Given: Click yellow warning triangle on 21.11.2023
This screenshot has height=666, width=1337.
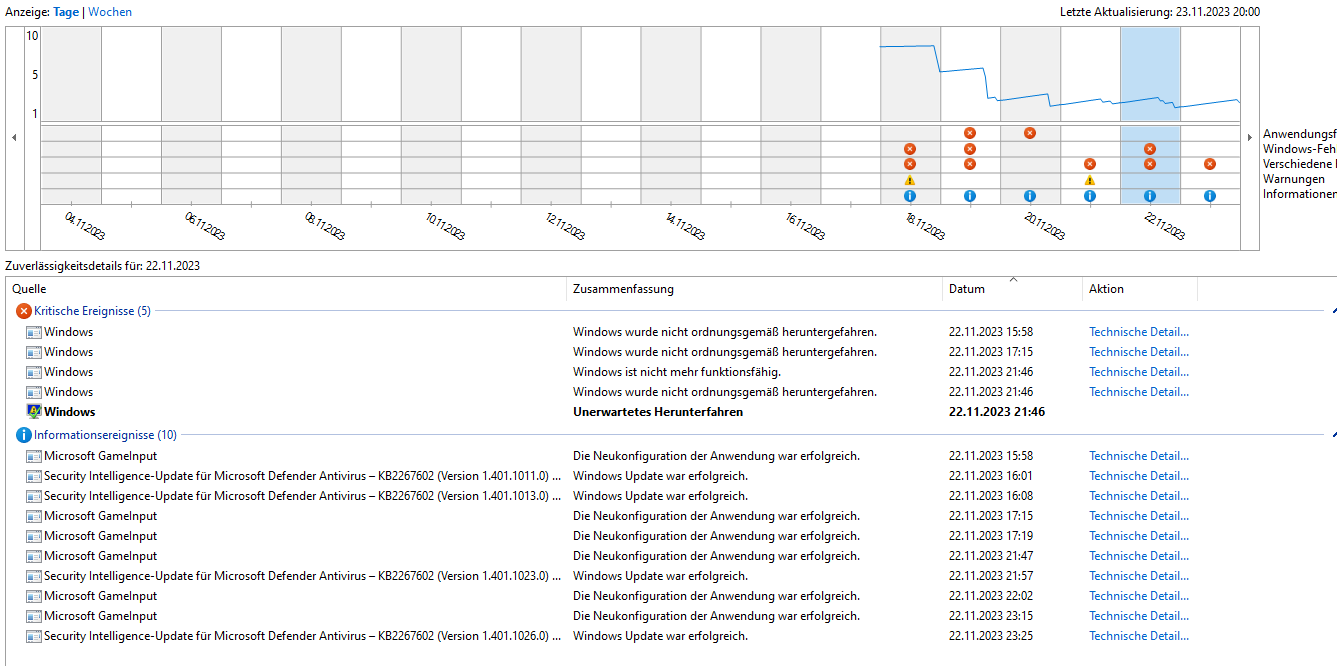Looking at the screenshot, I should pos(1090,180).
